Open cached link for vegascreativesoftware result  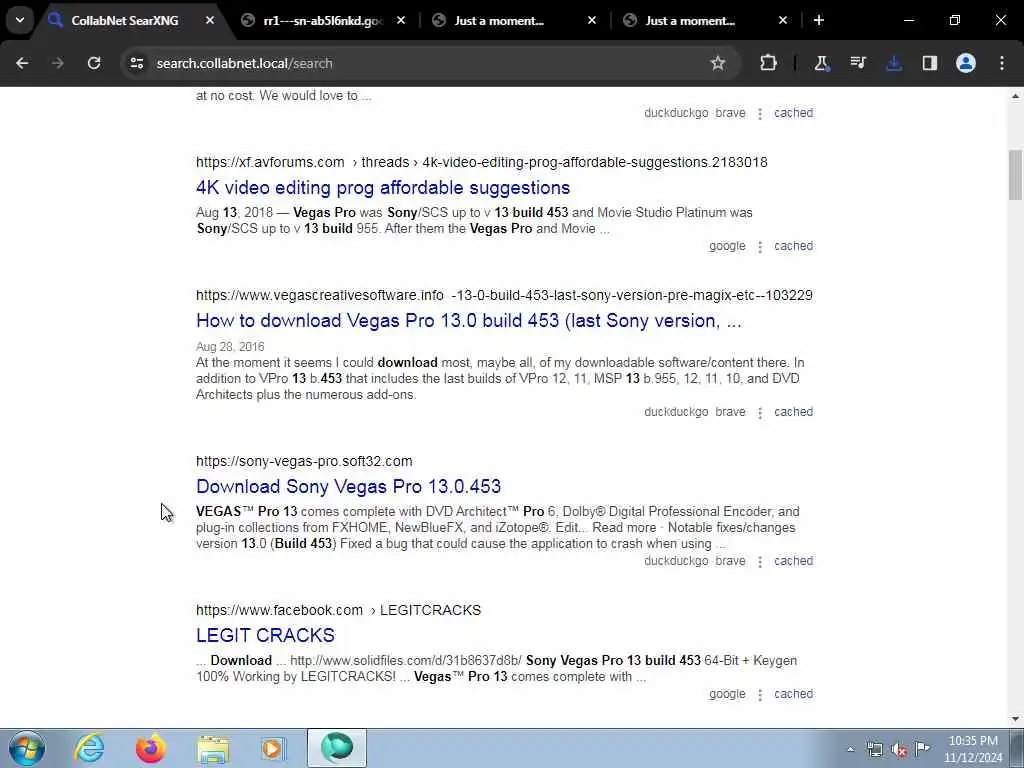pos(793,412)
